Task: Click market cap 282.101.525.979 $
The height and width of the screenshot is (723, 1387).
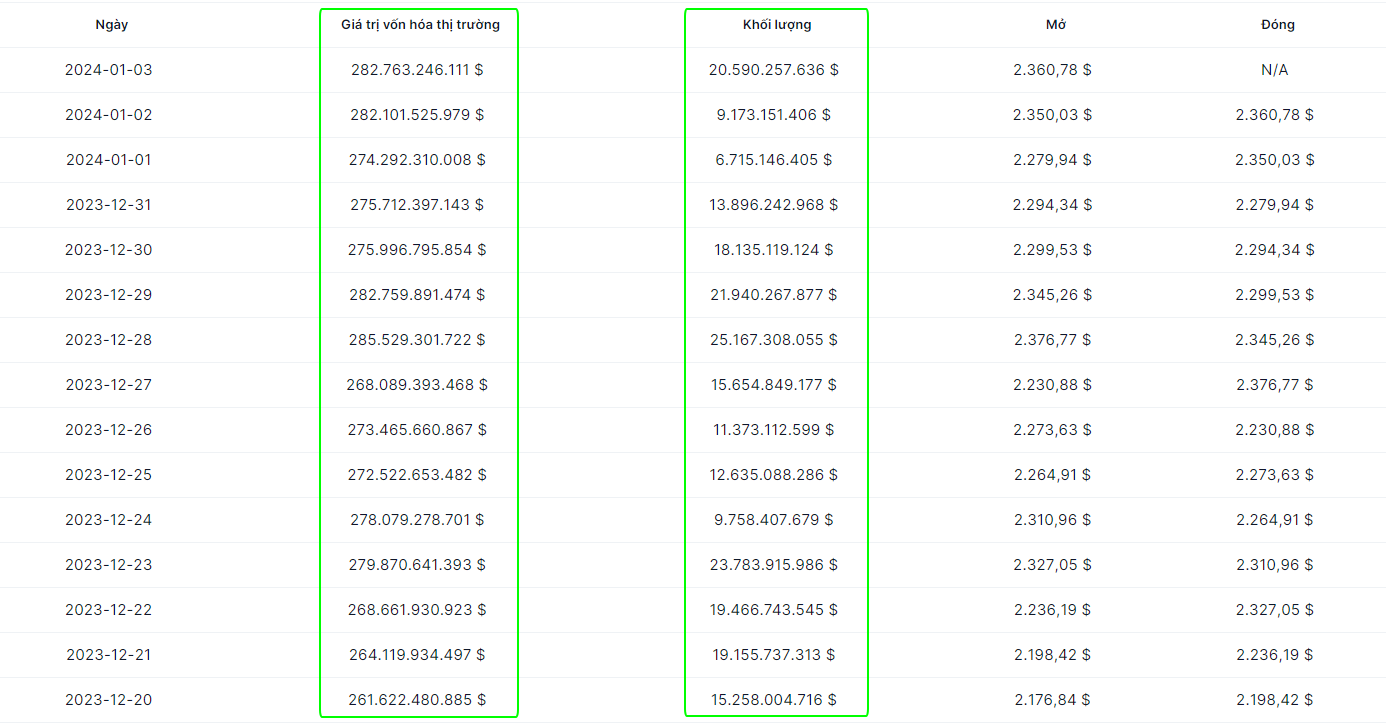Action: point(418,115)
